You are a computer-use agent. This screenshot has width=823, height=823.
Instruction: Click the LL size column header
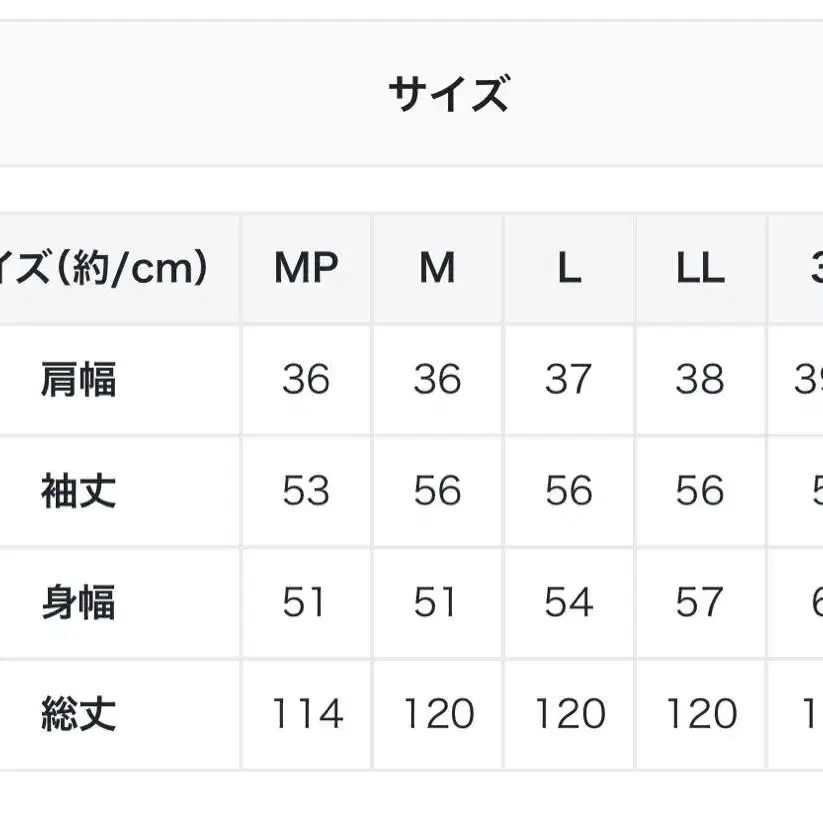click(x=700, y=268)
